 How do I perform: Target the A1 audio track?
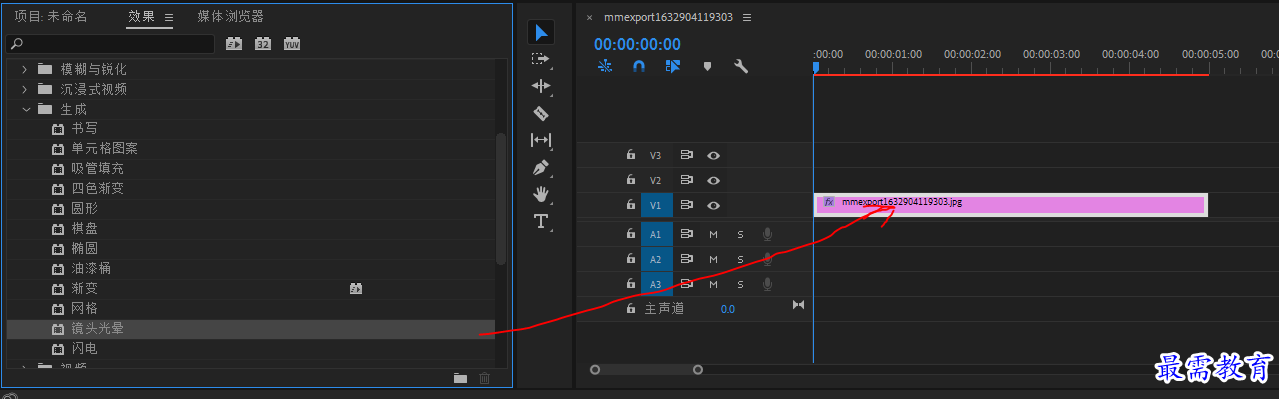pos(656,234)
